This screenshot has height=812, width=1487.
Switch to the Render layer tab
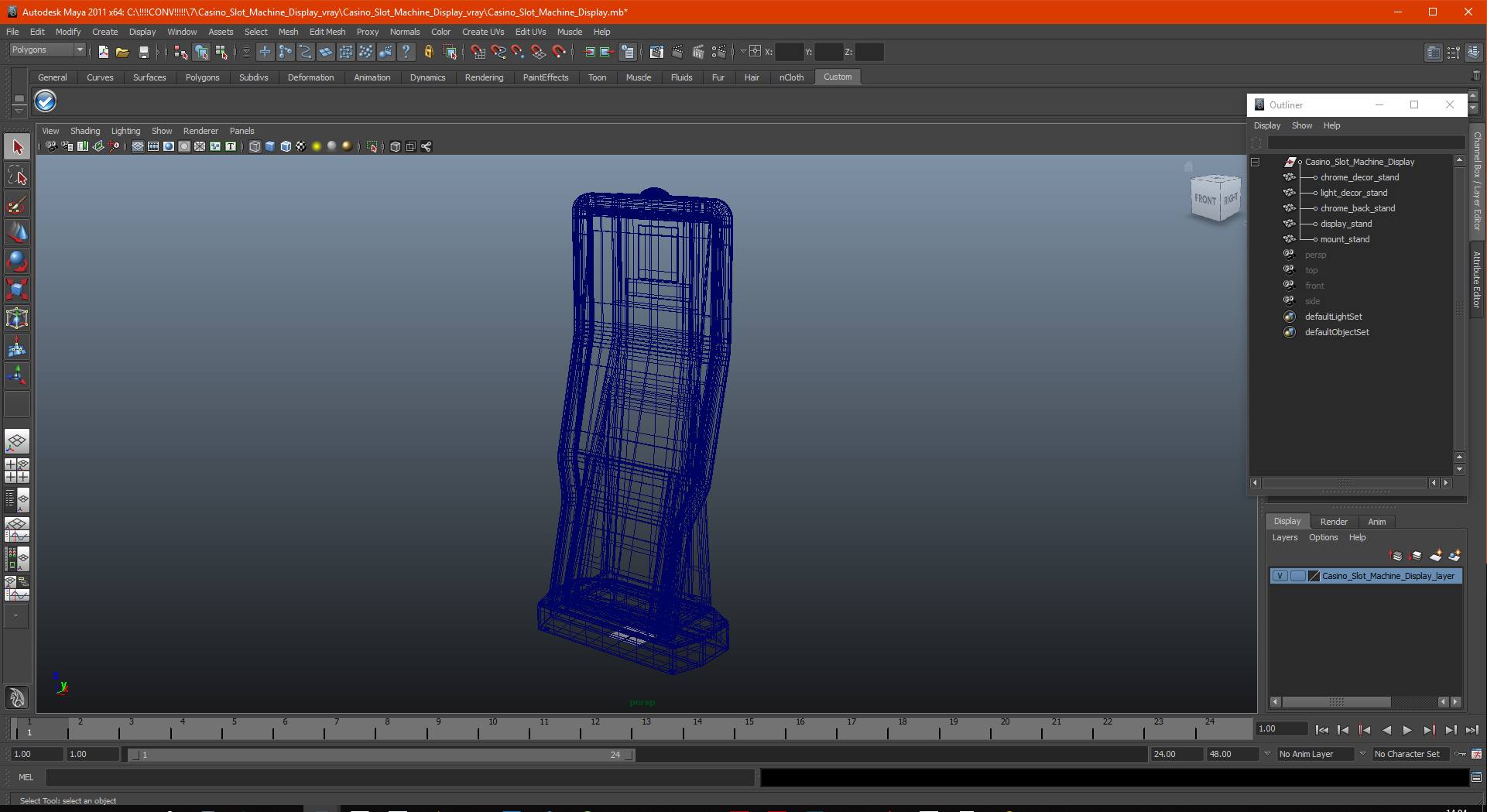point(1334,522)
